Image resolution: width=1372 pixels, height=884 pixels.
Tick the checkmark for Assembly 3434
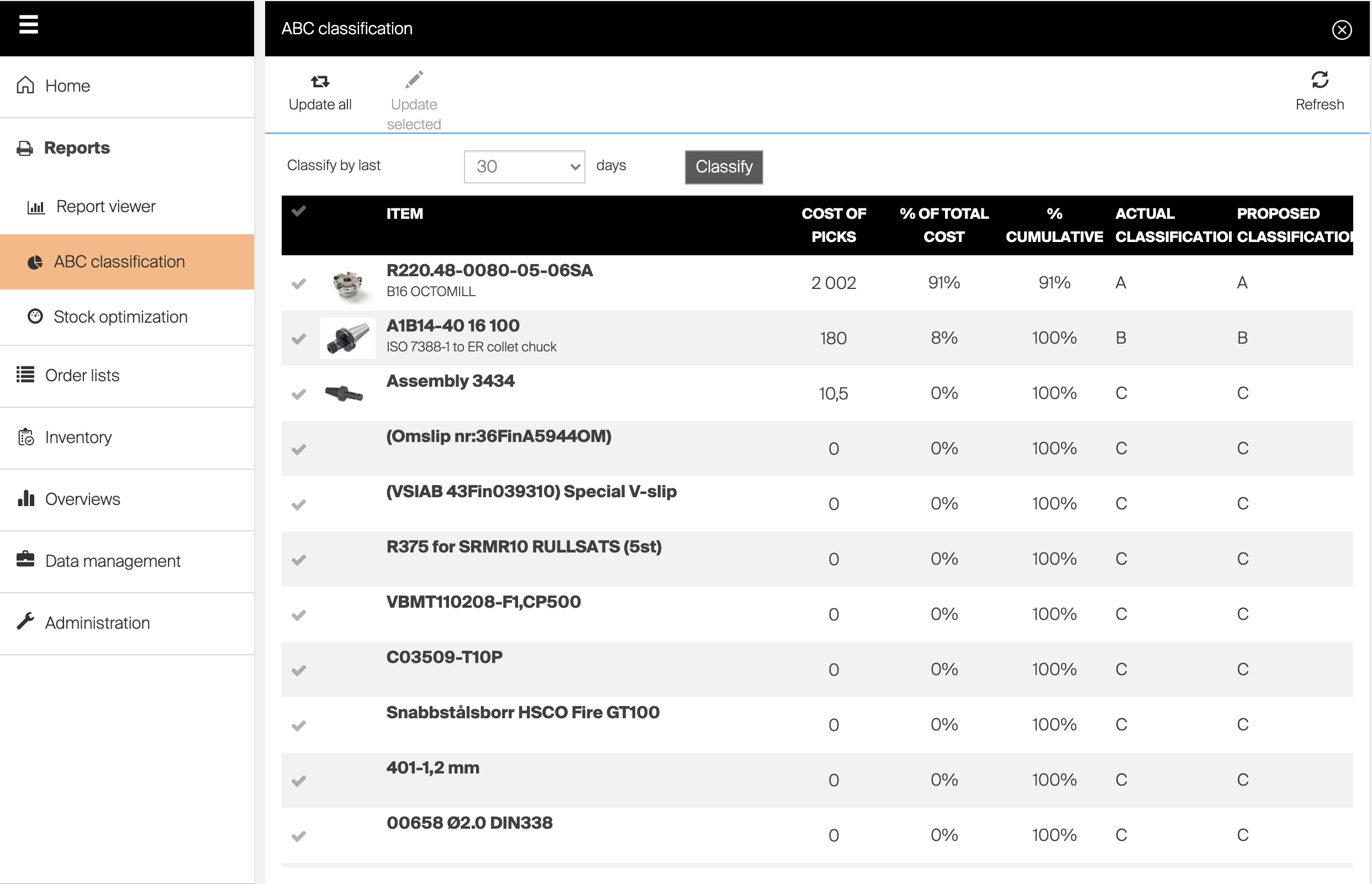[298, 394]
